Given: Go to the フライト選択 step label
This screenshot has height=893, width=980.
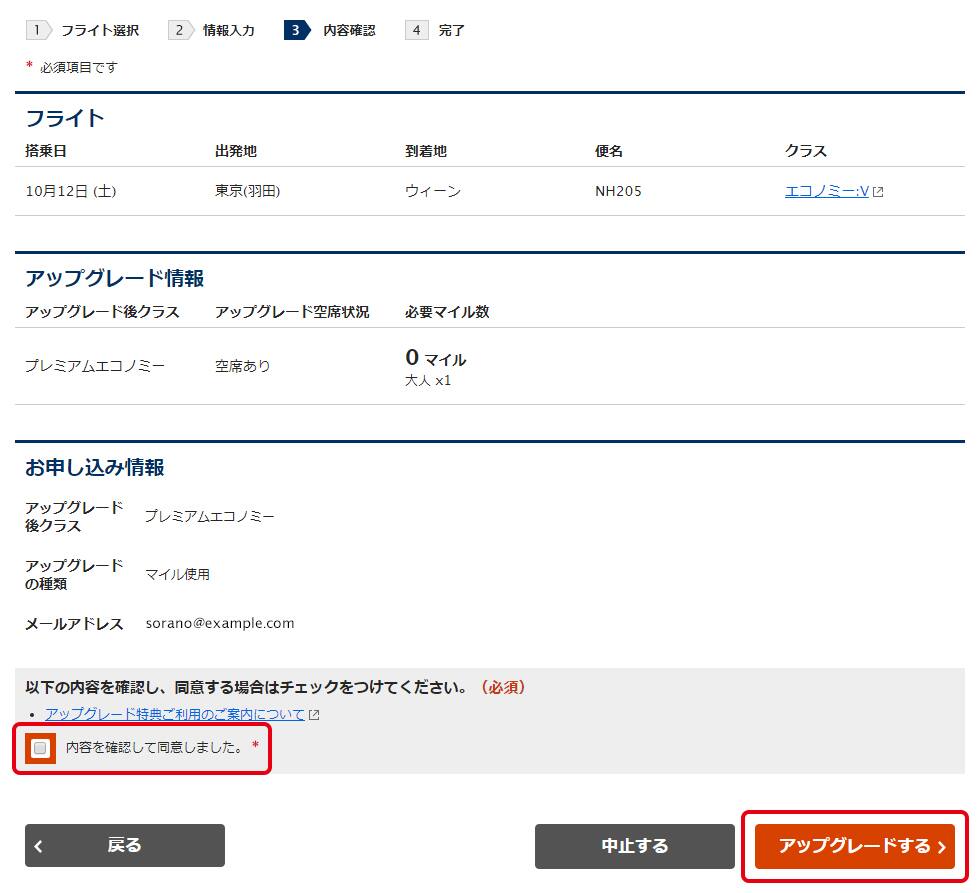Looking at the screenshot, I should click(x=100, y=30).
